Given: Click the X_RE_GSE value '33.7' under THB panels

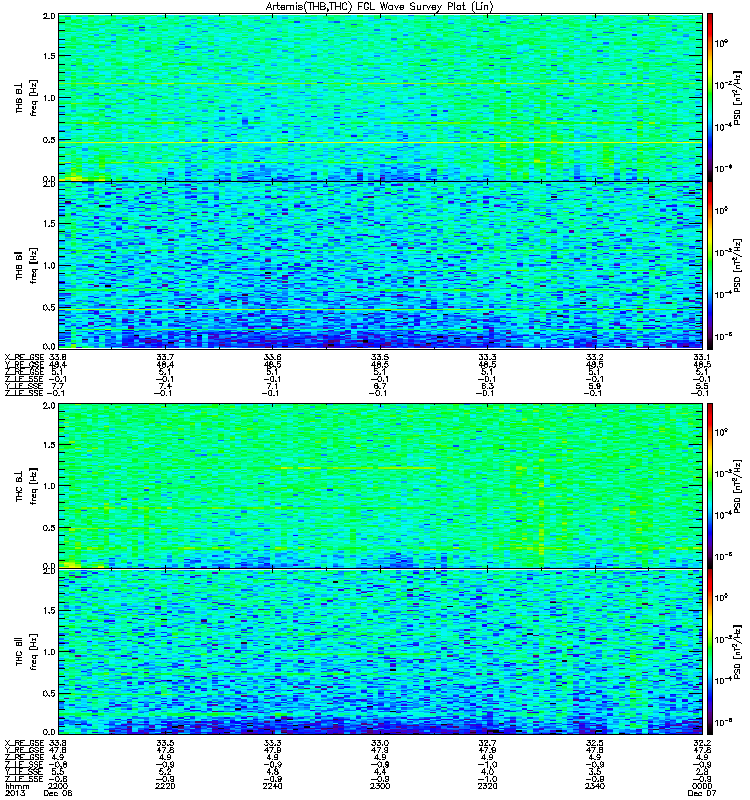Looking at the screenshot, I should [165, 357].
